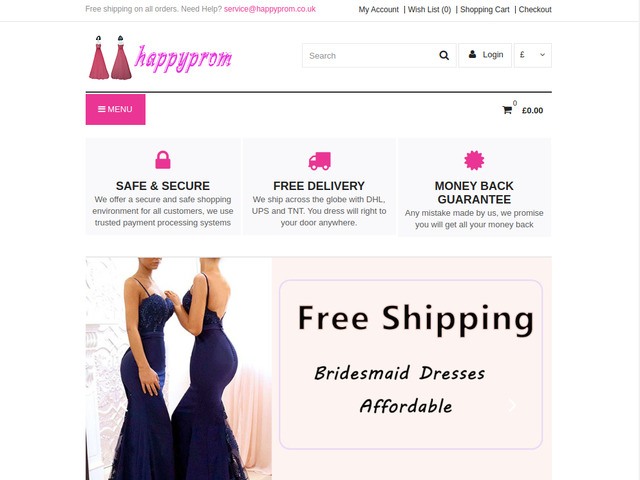Click the pink padlock Safe & Secure icon
The width and height of the screenshot is (640, 480).
tap(163, 160)
